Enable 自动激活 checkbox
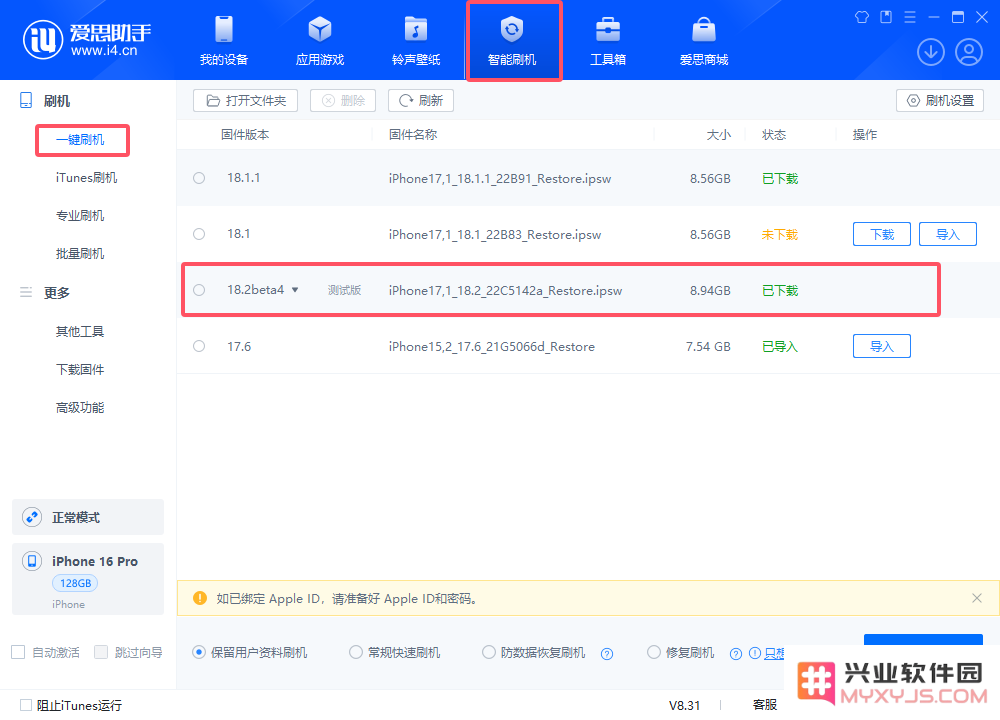 tap(18, 652)
